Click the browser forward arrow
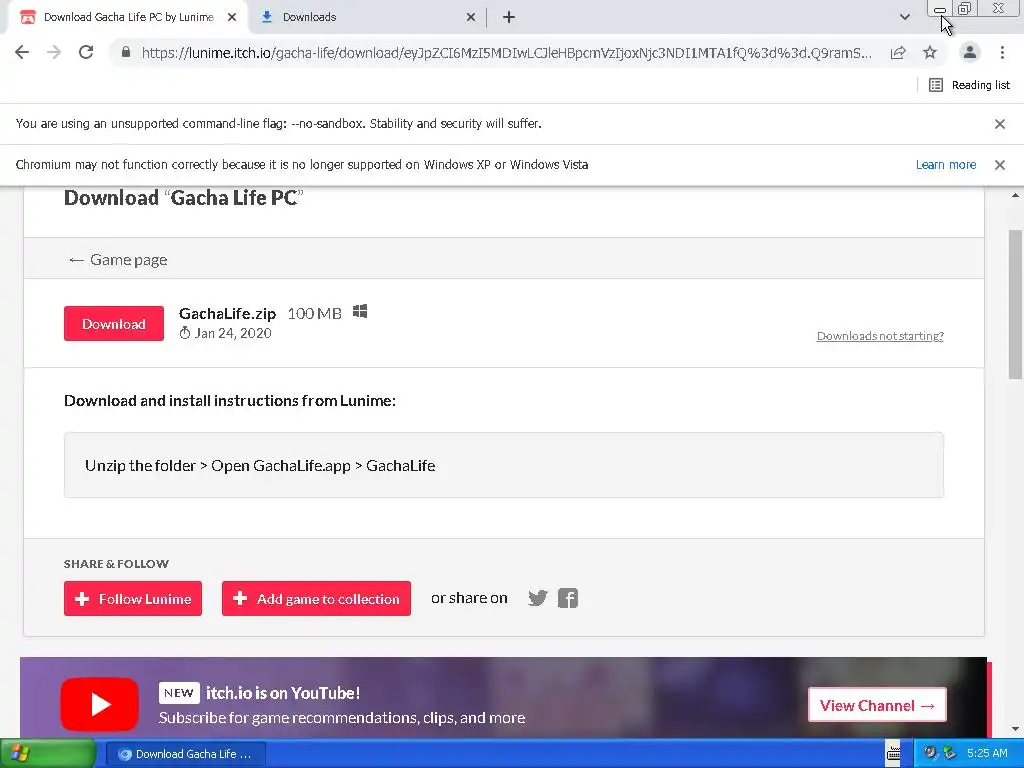 click(x=54, y=52)
